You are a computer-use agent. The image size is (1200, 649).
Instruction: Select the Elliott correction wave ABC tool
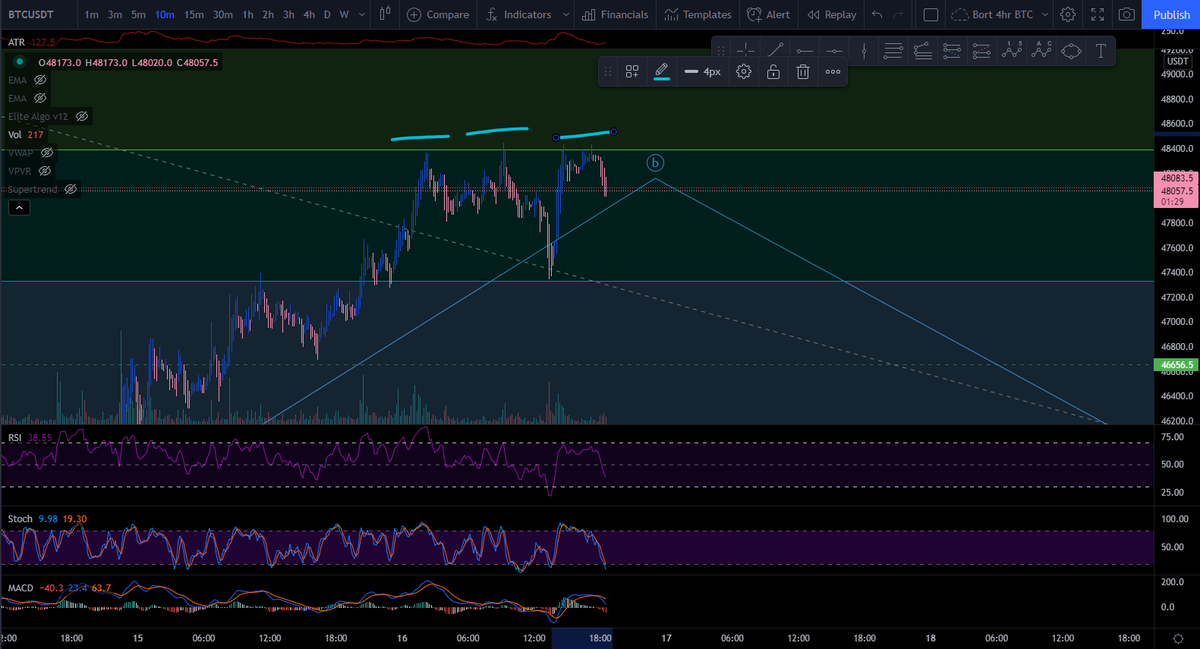pos(1042,50)
